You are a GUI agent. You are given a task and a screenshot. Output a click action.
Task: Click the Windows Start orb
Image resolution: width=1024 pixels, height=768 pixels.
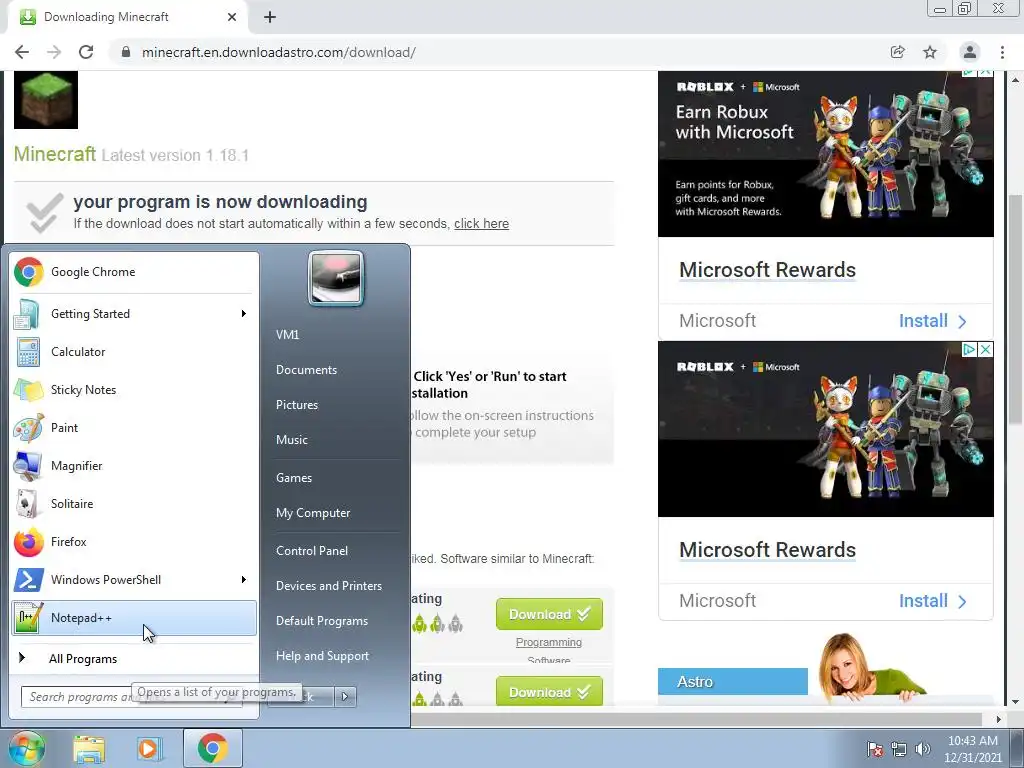27,748
